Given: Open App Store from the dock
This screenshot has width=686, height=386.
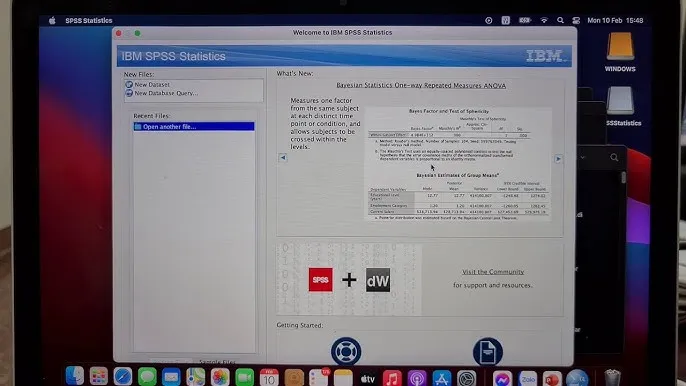Looking at the screenshot, I should point(442,378).
